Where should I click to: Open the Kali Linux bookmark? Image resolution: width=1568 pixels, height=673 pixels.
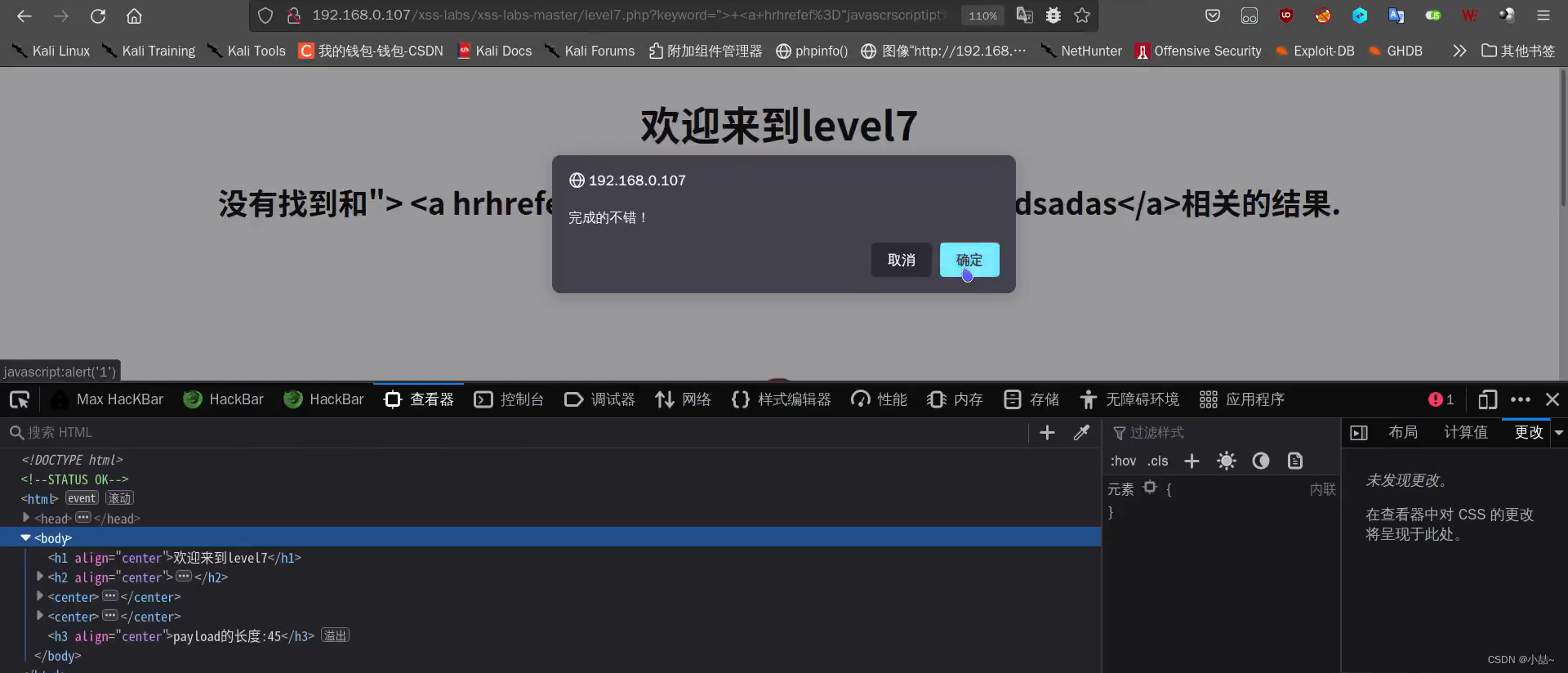point(51,51)
